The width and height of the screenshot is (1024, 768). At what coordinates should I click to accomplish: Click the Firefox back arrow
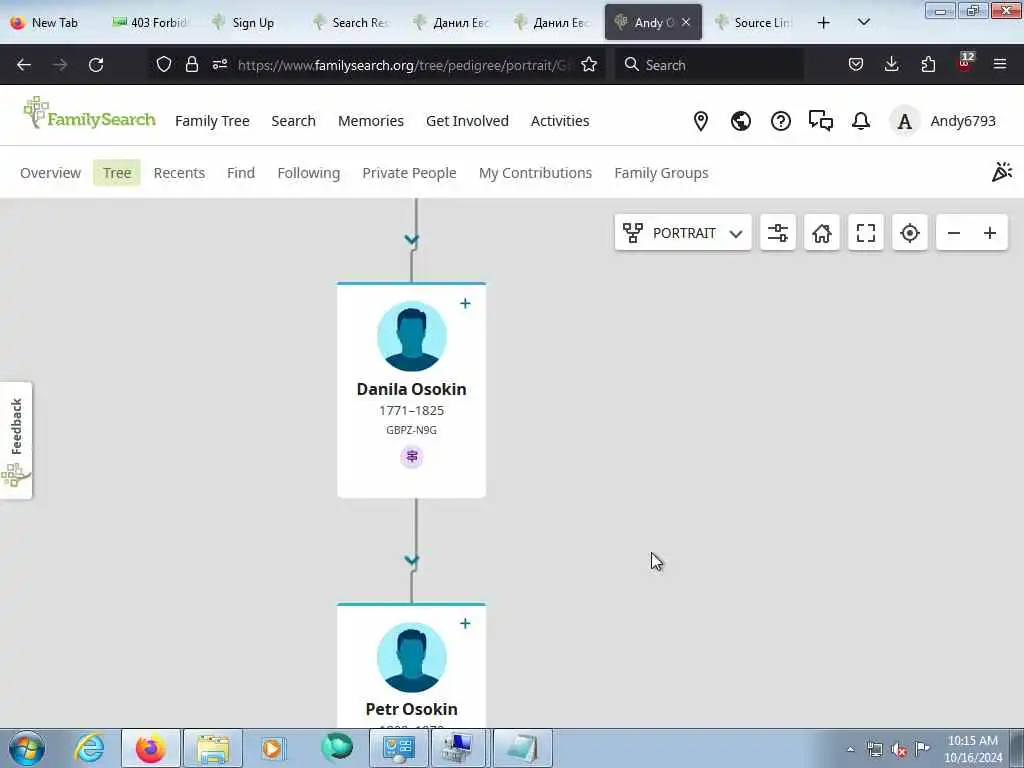24,65
